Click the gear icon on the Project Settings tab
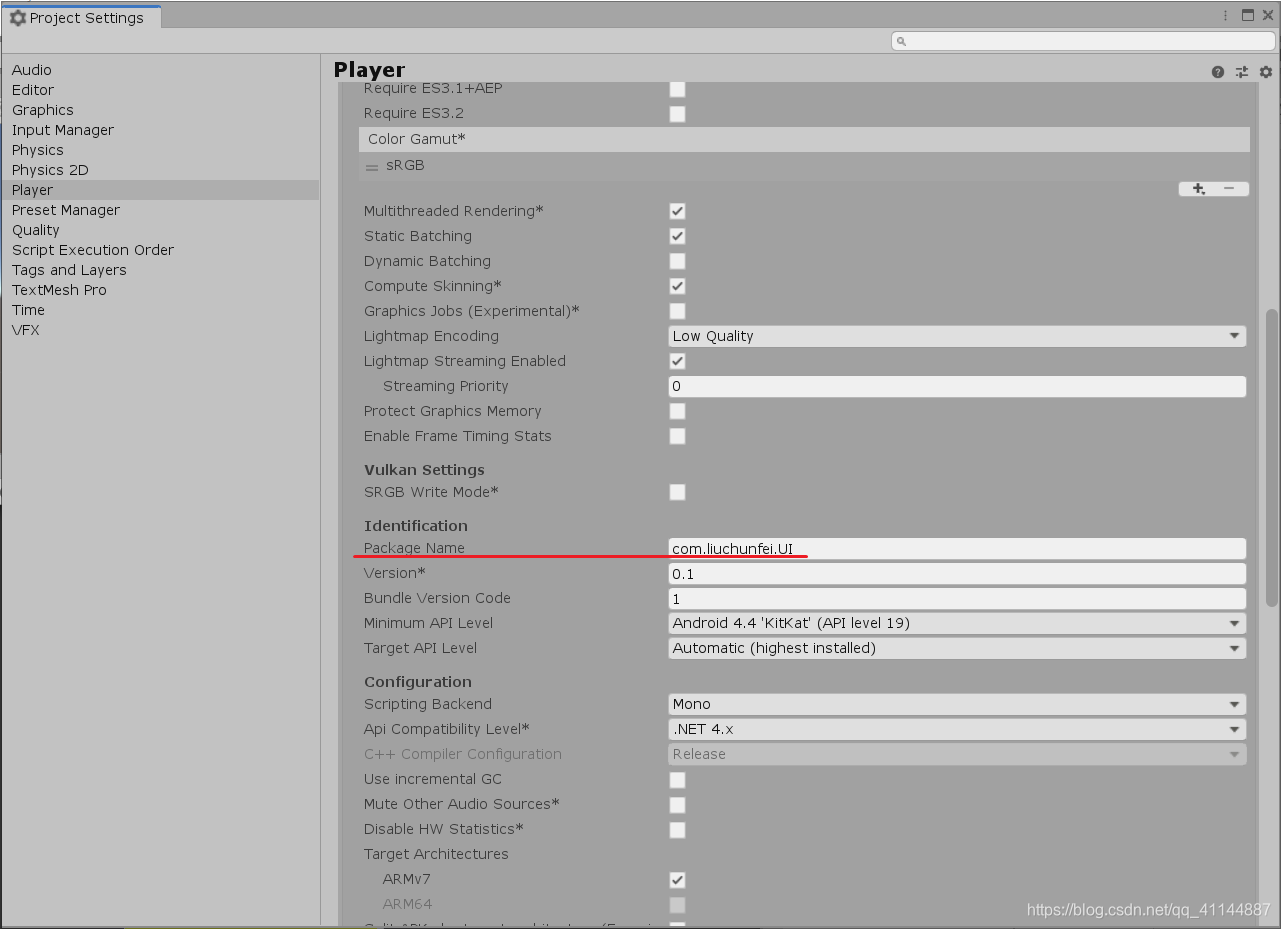 tap(17, 16)
